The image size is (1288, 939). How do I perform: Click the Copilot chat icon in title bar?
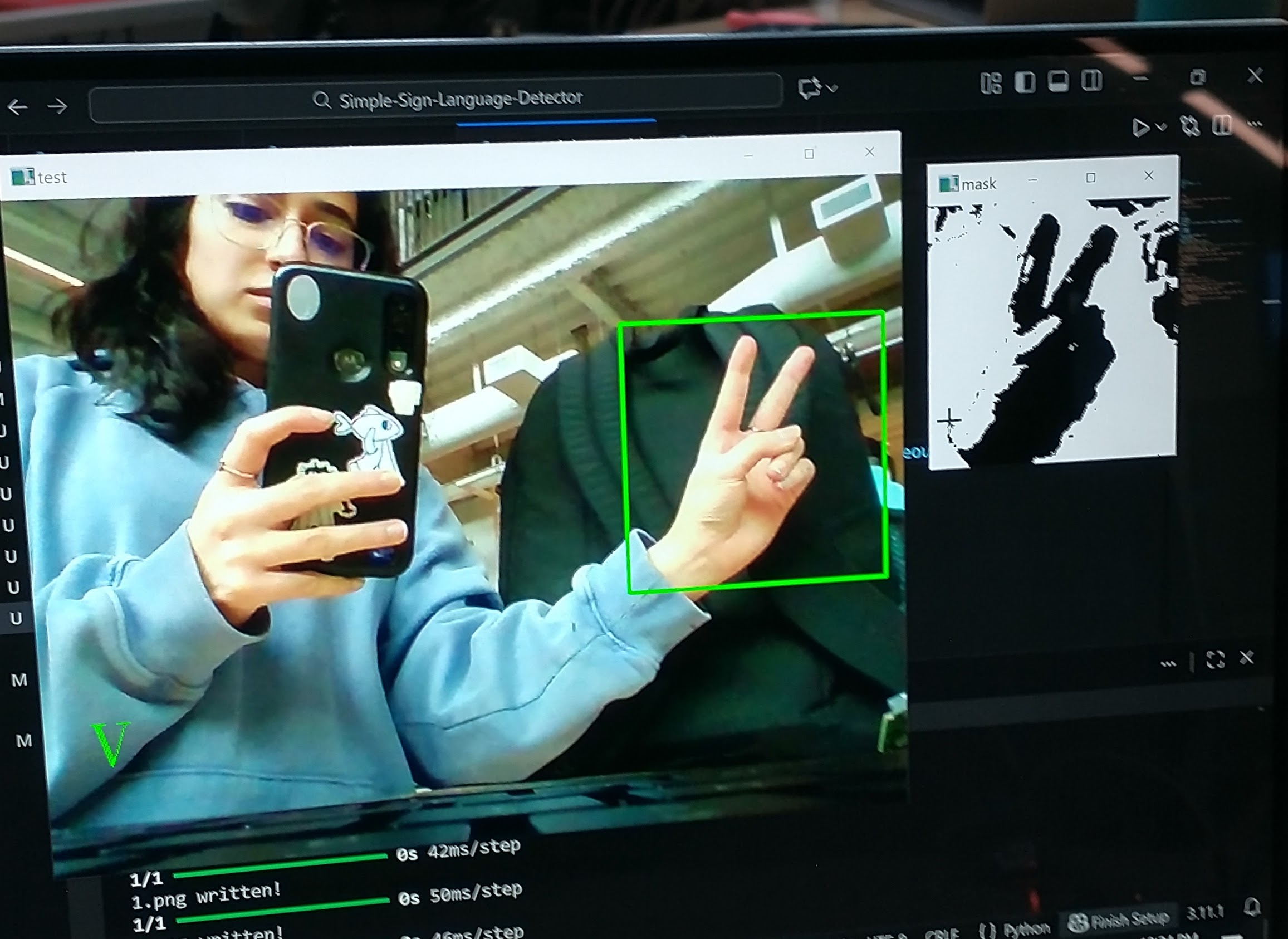click(x=809, y=87)
